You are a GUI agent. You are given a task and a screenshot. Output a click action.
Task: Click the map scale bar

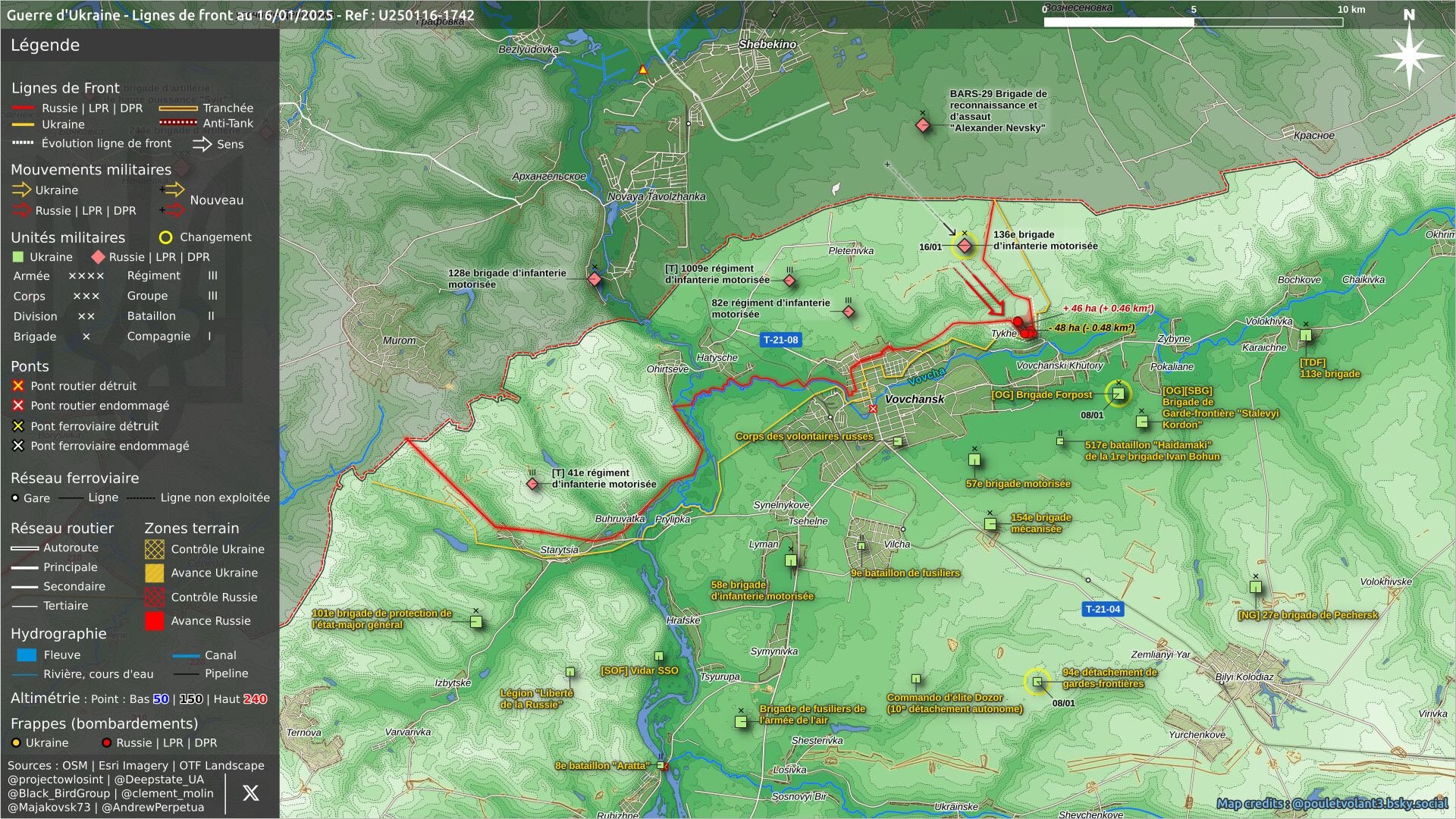pos(1194,22)
